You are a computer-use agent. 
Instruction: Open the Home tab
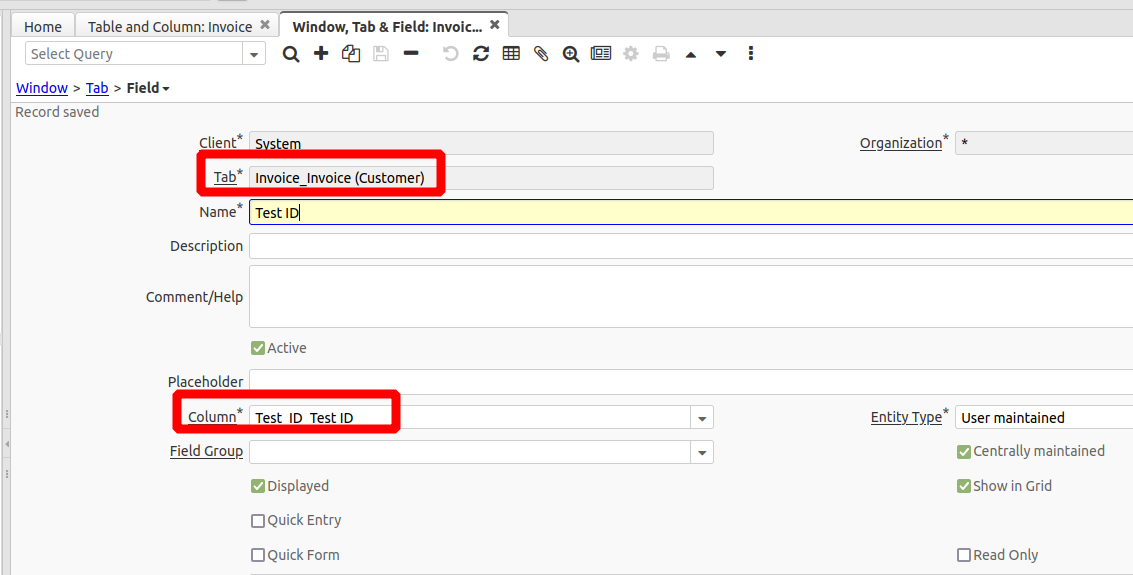point(43,26)
